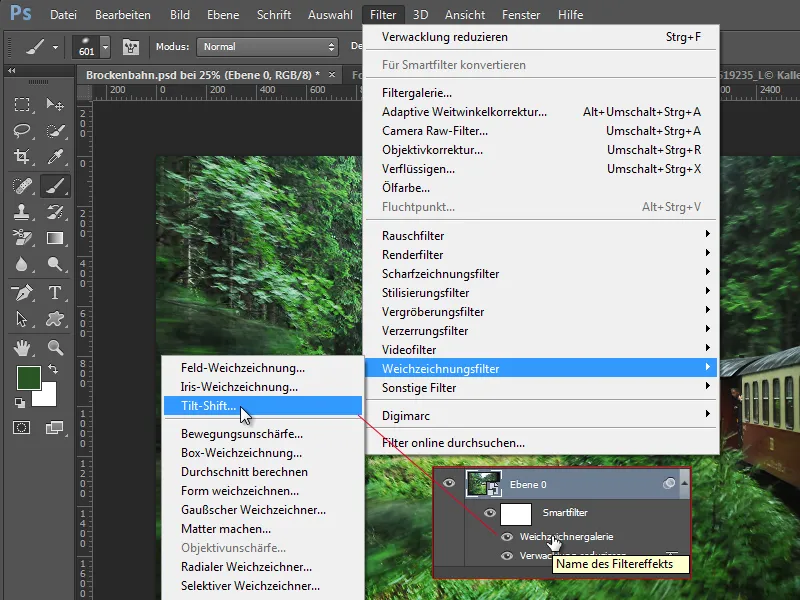Click Filter online durchsuchen link
Viewport: 800px width, 600px height.
point(541,443)
